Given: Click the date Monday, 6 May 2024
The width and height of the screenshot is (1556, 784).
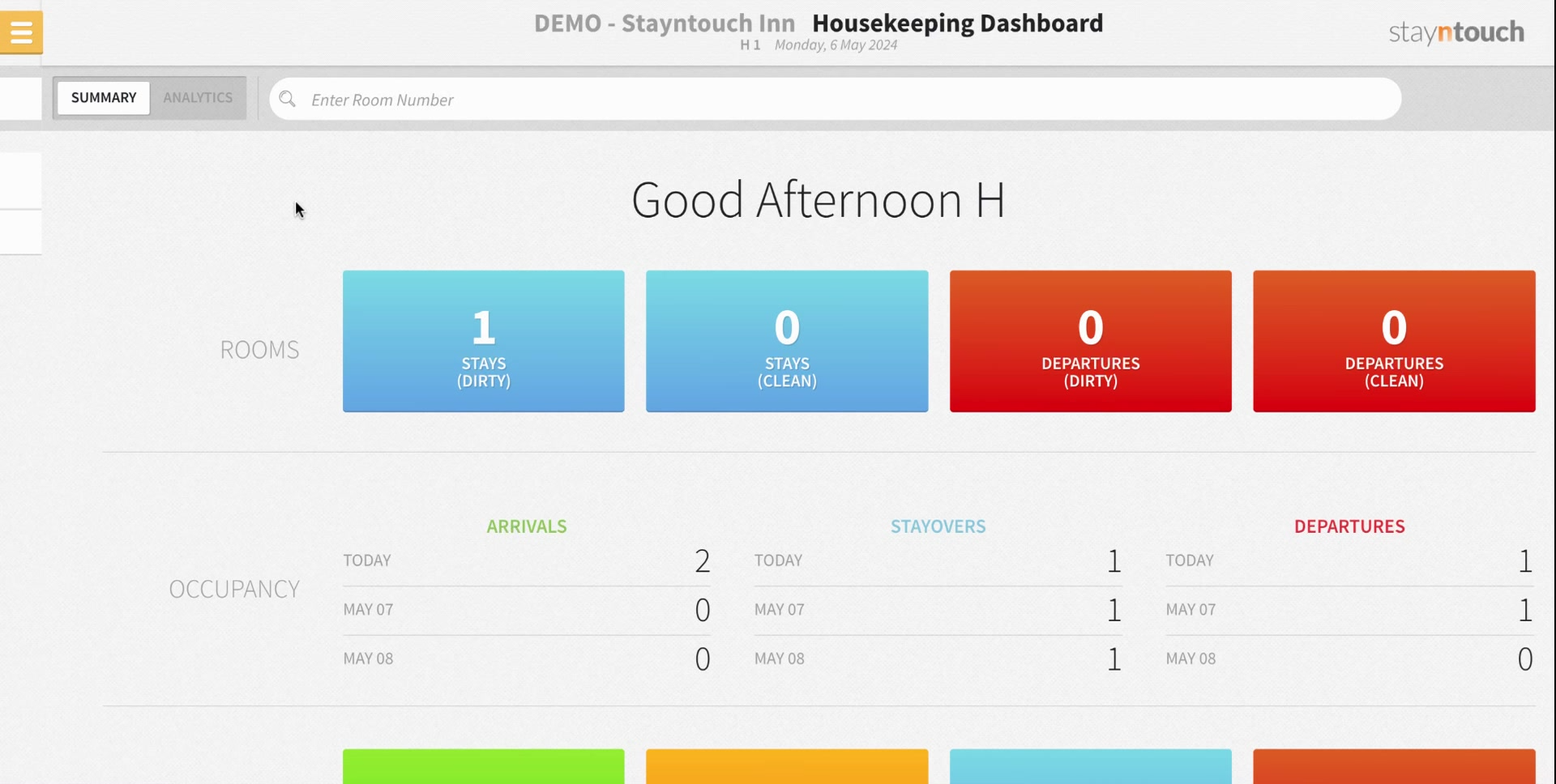Looking at the screenshot, I should [x=836, y=45].
